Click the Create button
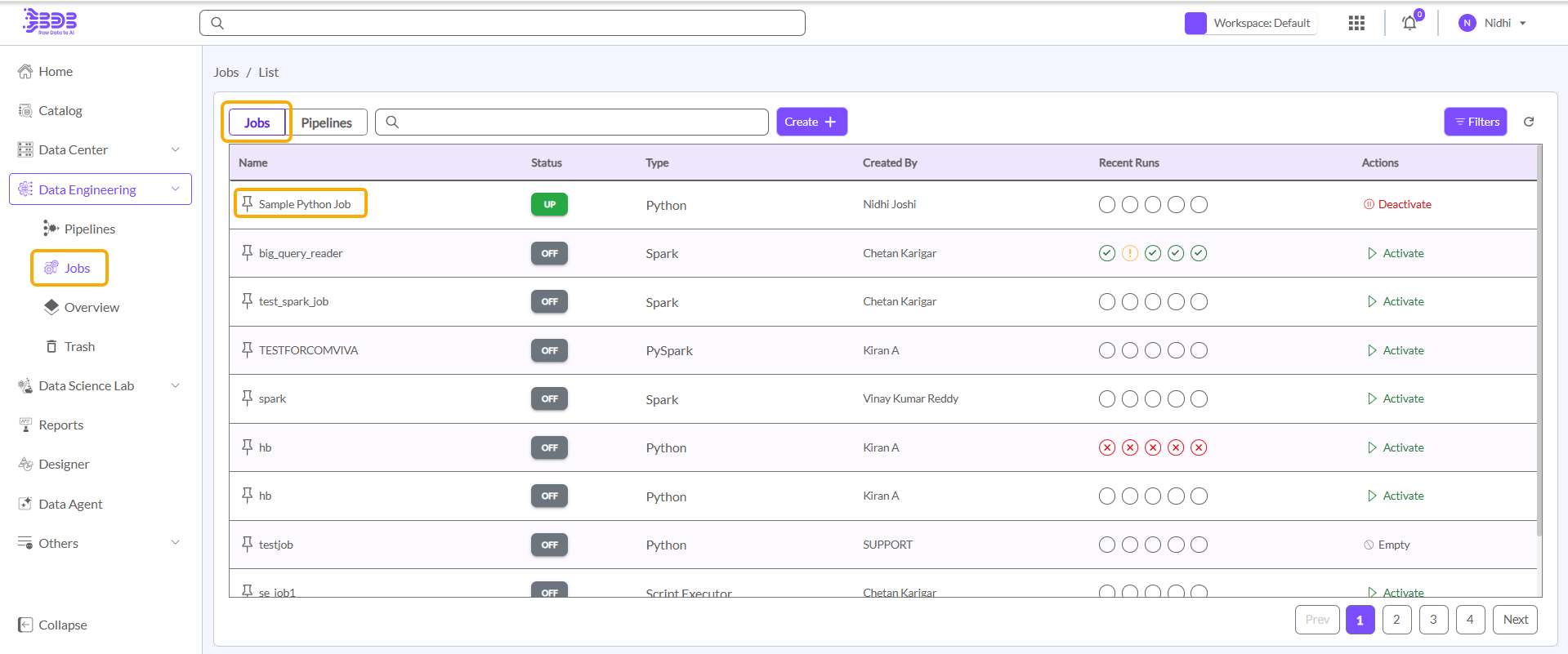Screen dimensions: 1568x654 (811, 122)
